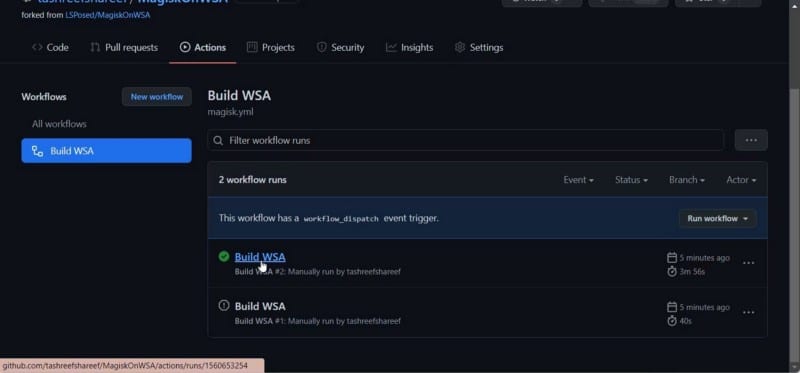Click the search icon in the filter box
Viewport: 800px width, 373px height.
click(218, 140)
